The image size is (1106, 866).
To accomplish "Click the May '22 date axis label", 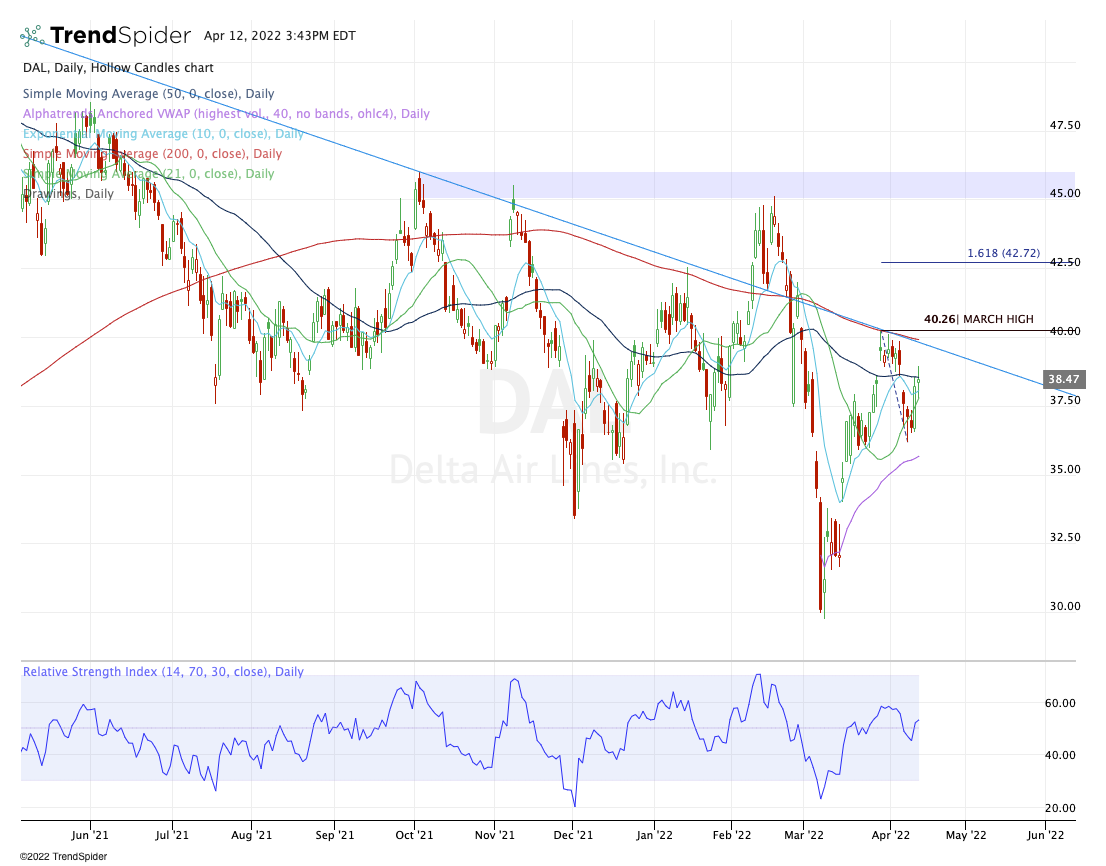I will point(966,836).
